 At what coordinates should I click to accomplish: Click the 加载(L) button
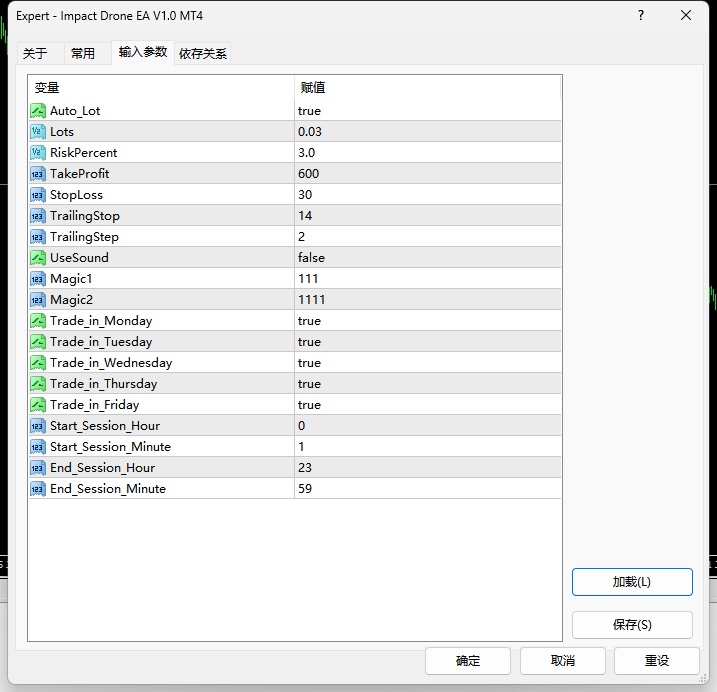632,582
